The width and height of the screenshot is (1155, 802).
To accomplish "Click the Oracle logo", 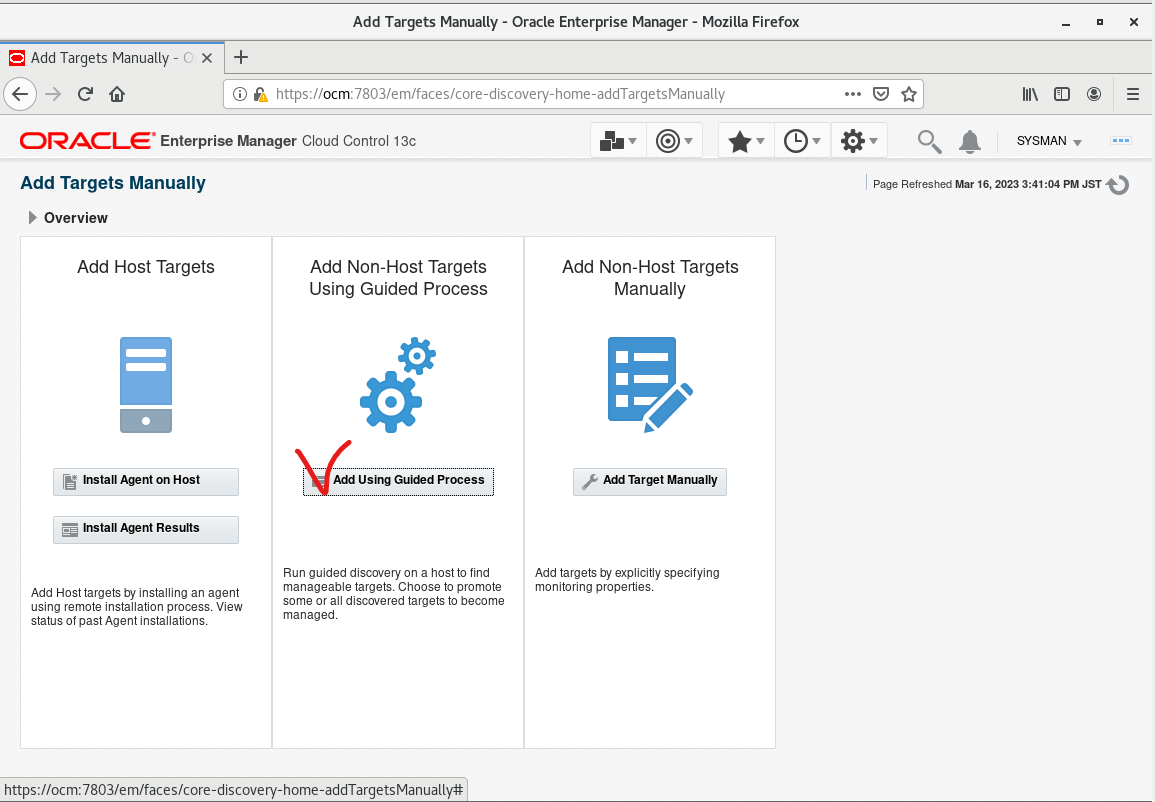I will pyautogui.click(x=88, y=141).
